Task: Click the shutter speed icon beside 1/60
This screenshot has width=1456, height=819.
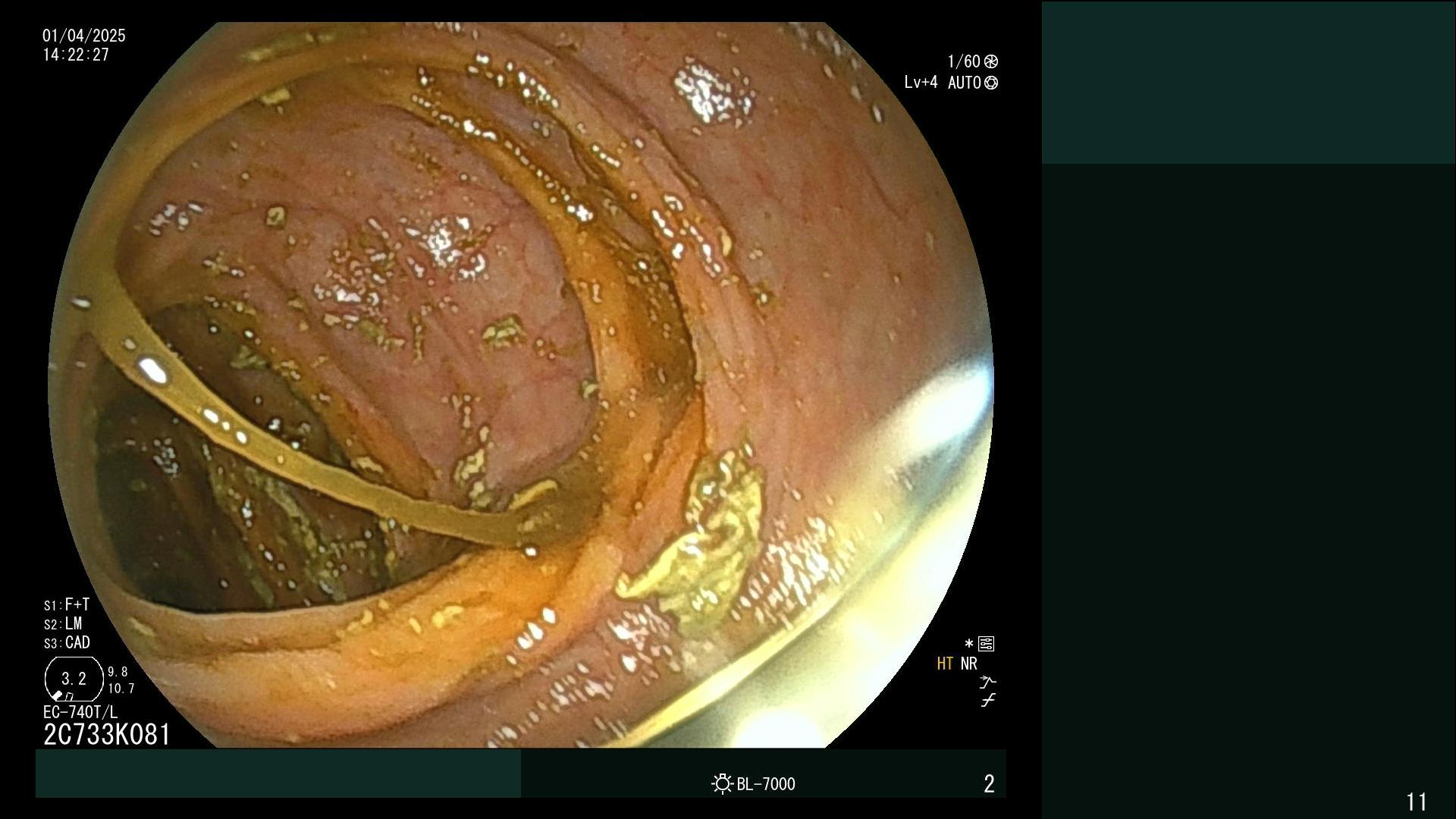Action: 991,61
